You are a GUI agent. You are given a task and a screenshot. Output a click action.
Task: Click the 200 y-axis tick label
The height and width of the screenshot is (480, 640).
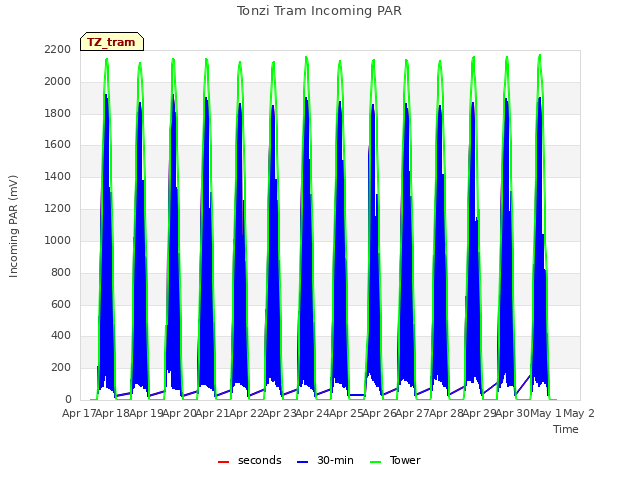click(61, 367)
